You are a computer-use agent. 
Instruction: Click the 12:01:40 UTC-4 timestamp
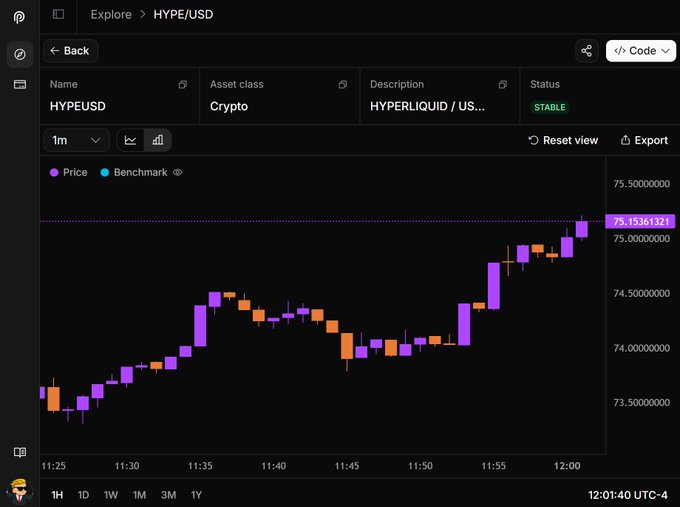(x=628, y=495)
